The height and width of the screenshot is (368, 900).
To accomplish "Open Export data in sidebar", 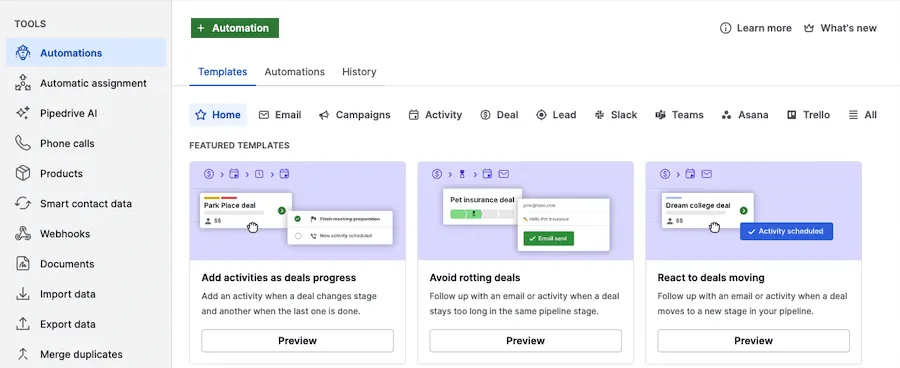I will [86, 324].
